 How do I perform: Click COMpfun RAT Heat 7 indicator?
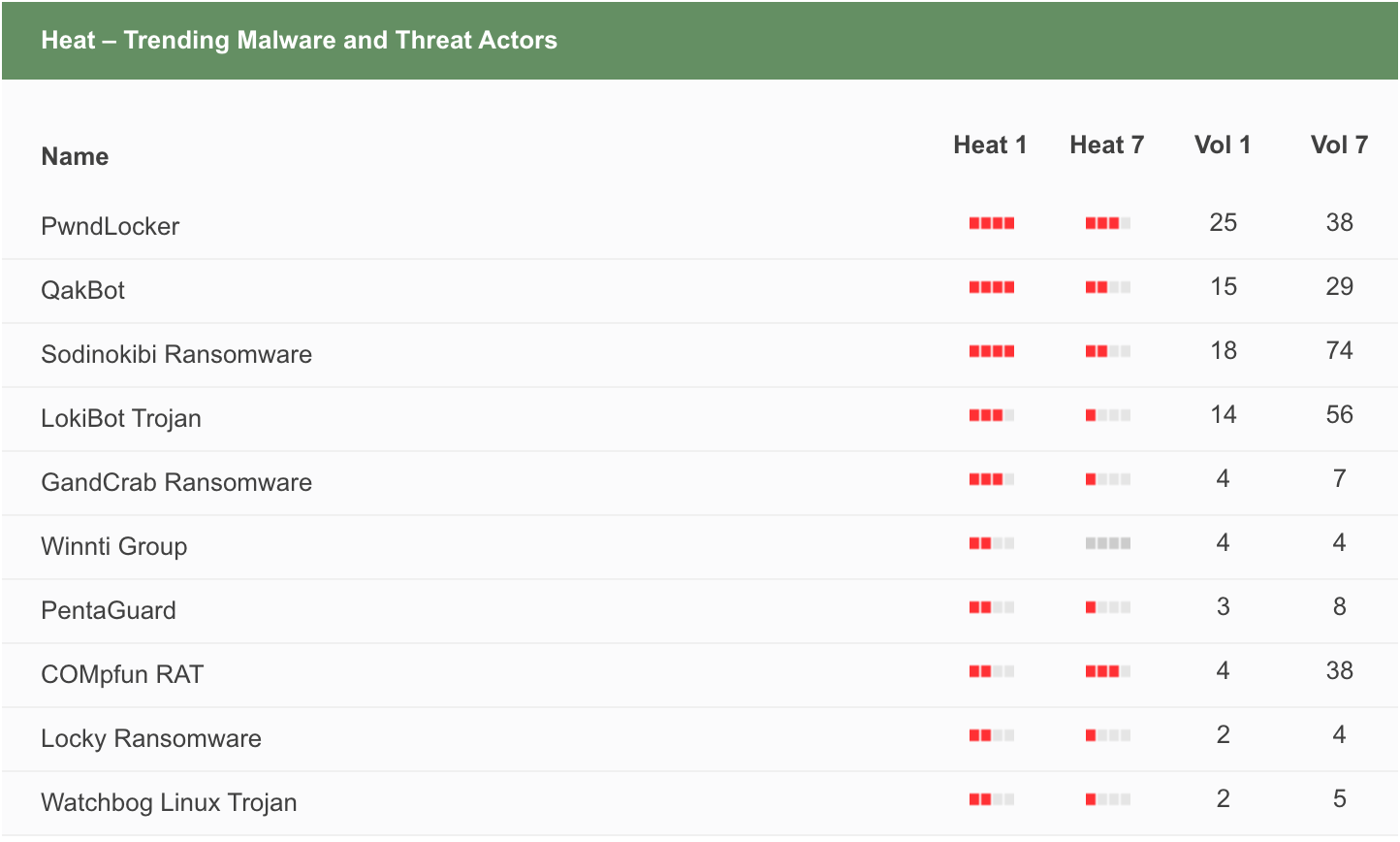pos(1108,671)
